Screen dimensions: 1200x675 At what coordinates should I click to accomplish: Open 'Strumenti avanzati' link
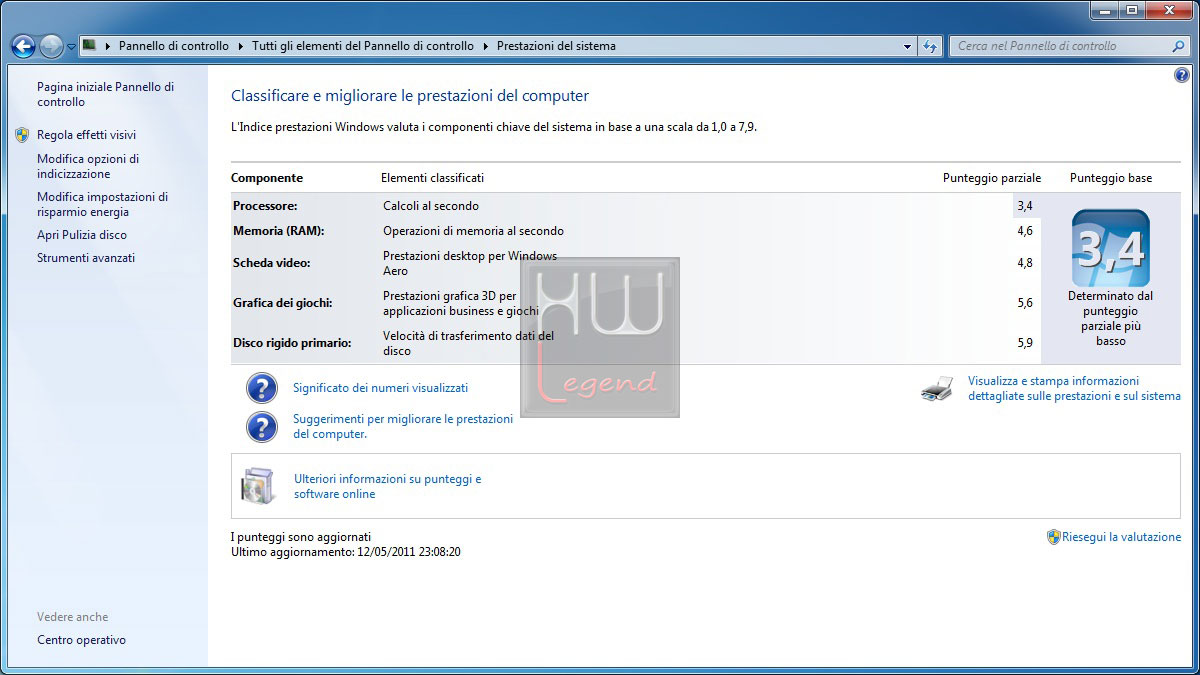pos(86,258)
